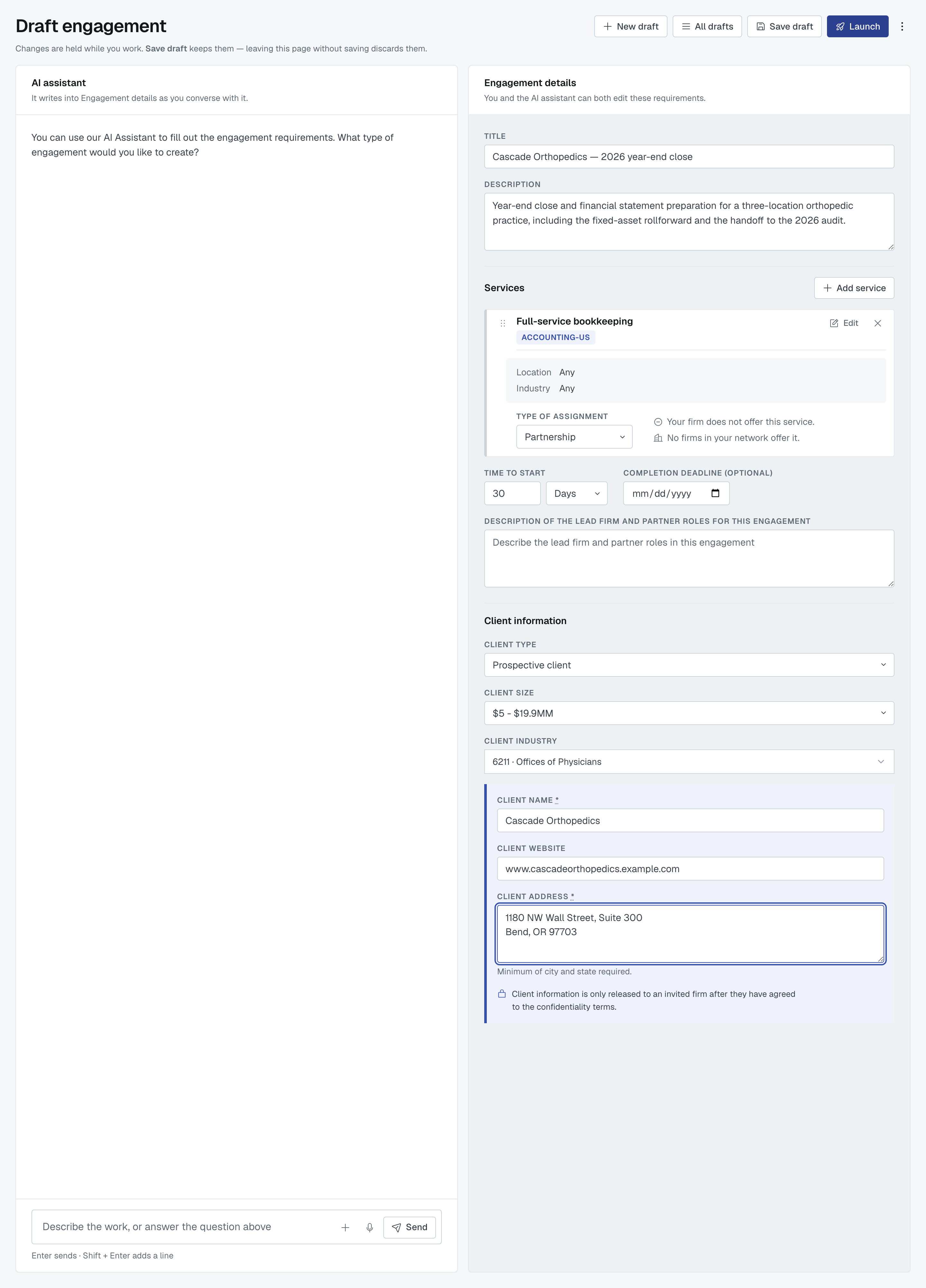Open the Days time unit dropdown
926x1288 pixels.
pos(576,494)
